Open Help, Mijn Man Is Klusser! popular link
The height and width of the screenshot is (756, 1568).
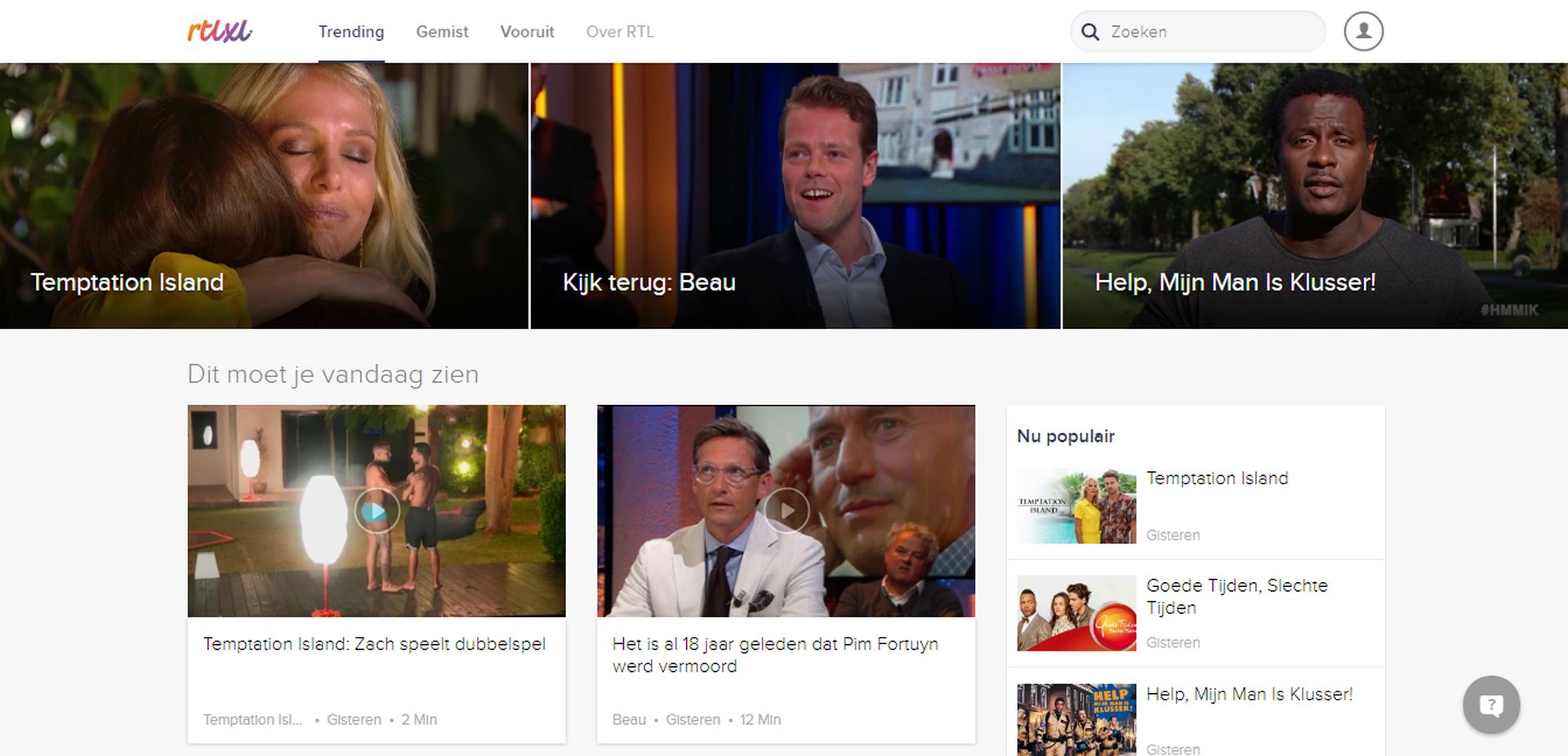click(x=1249, y=694)
